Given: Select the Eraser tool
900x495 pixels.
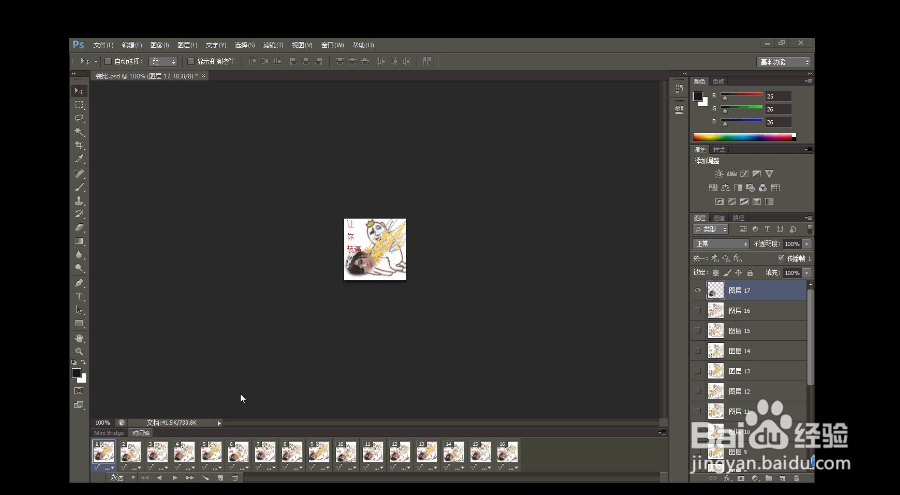Looking at the screenshot, I should pyautogui.click(x=79, y=228).
